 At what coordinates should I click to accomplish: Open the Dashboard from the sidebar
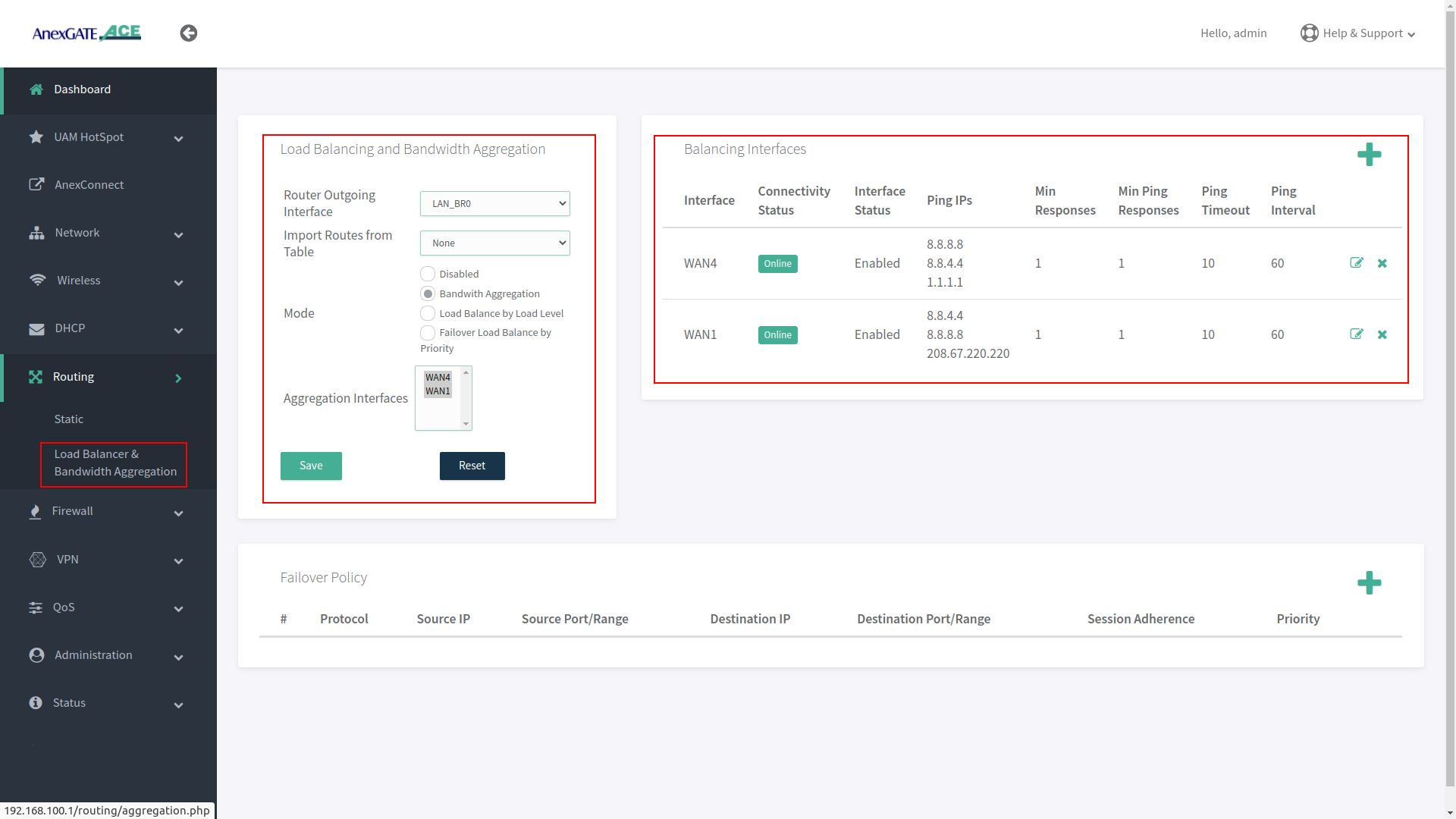[83, 89]
